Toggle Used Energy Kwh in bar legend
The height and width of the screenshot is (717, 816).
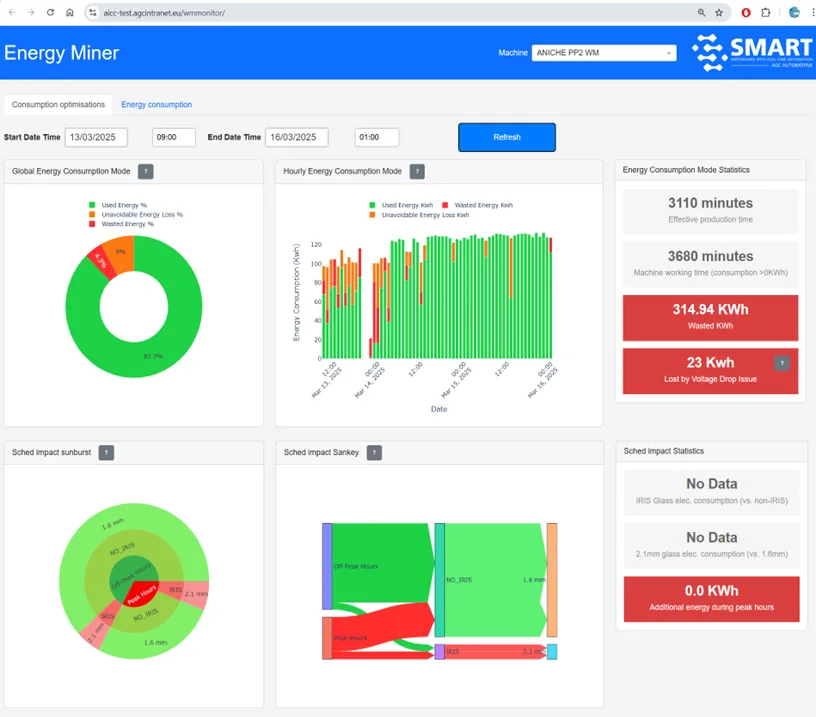pyautogui.click(x=401, y=205)
